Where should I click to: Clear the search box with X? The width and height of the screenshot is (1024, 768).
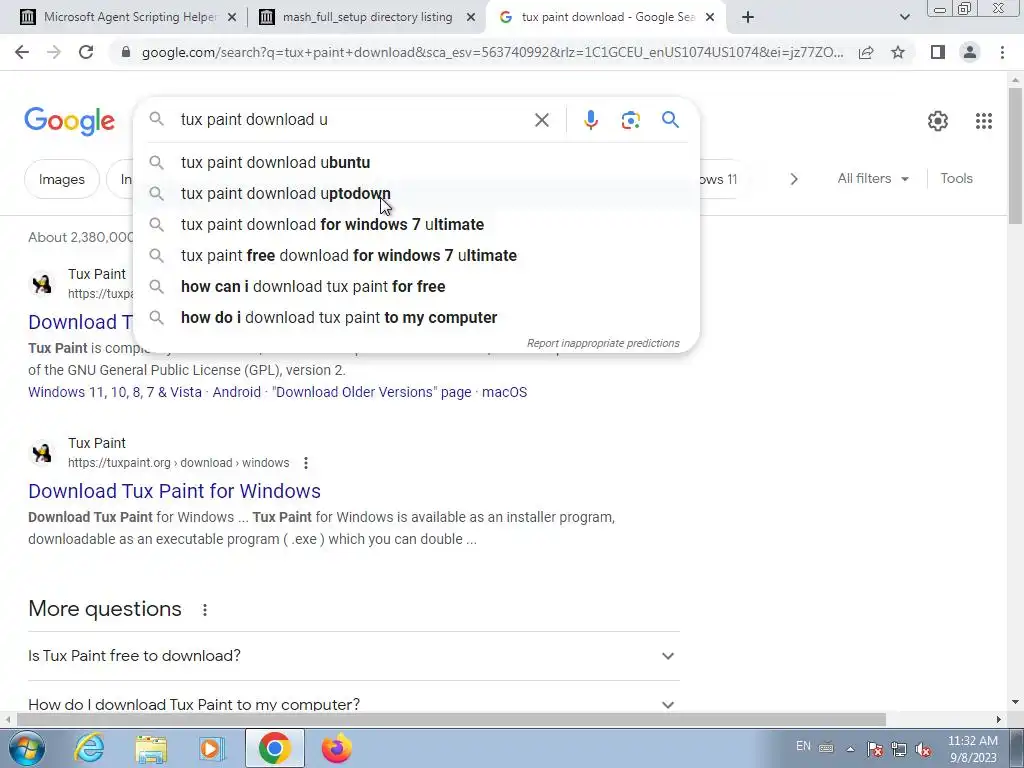pyautogui.click(x=541, y=120)
